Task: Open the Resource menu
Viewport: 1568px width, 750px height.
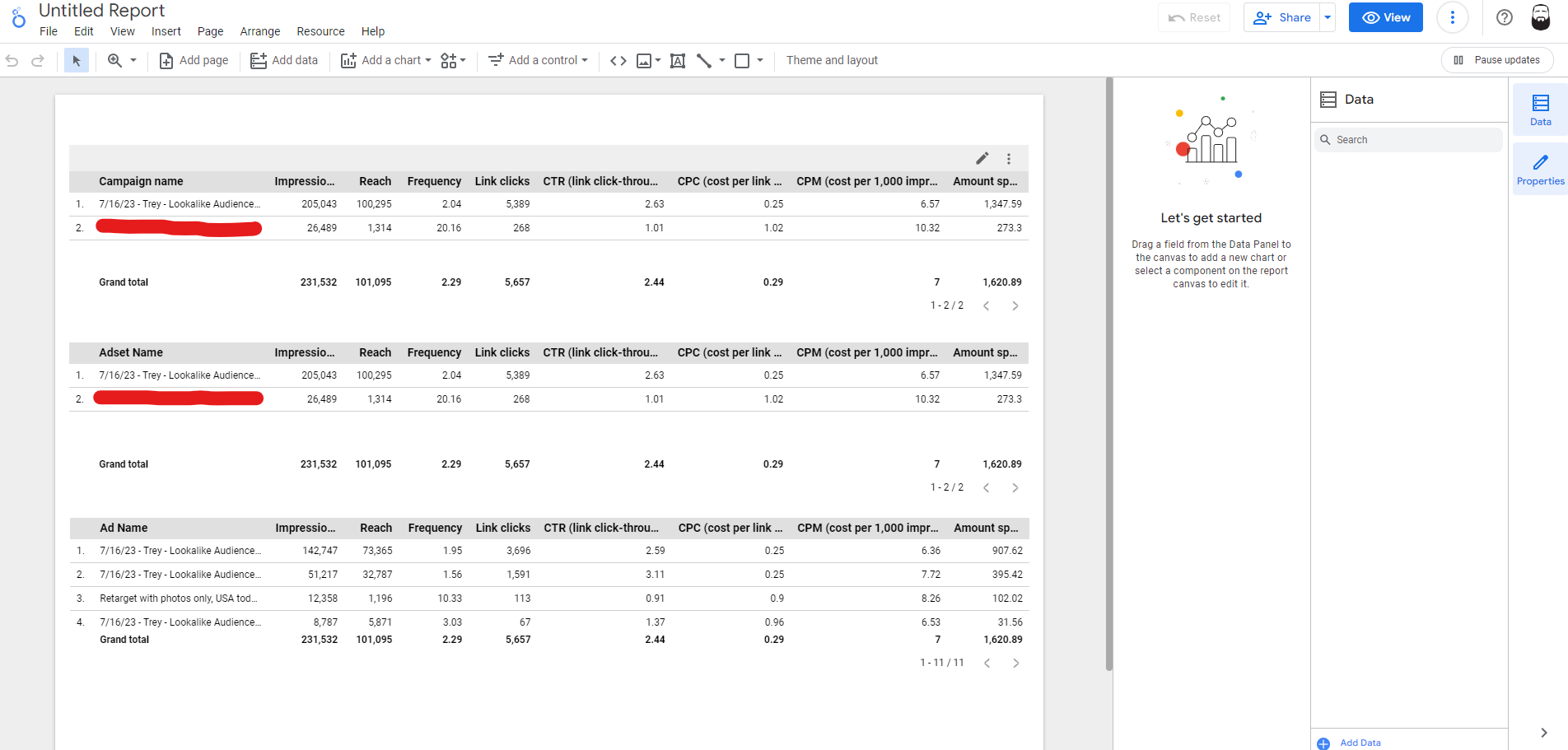Action: coord(320,31)
